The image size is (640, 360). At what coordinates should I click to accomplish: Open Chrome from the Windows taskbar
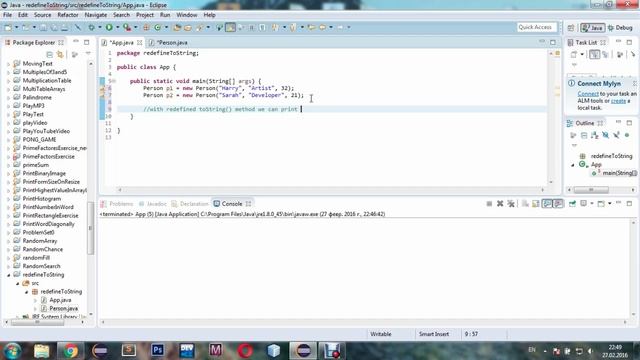point(71,350)
